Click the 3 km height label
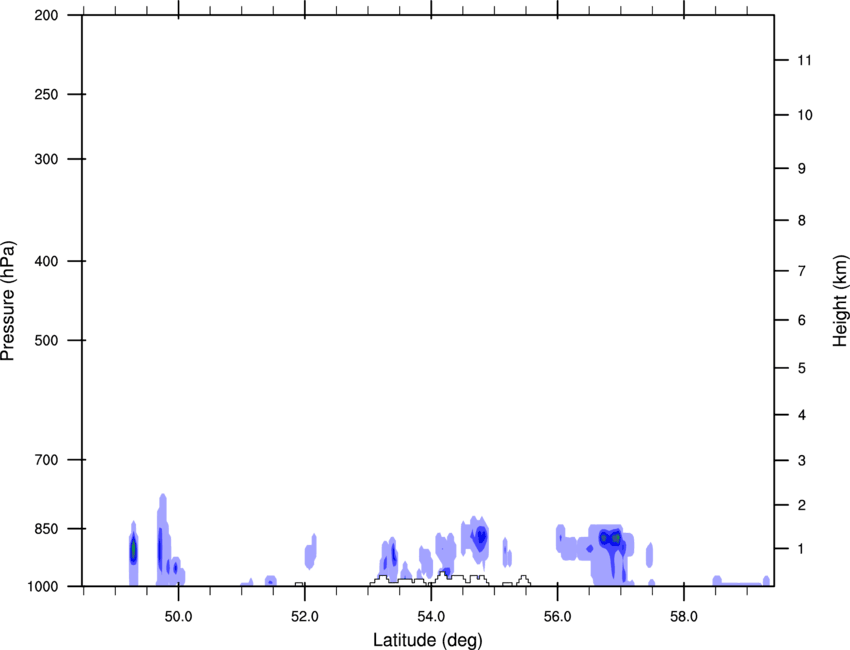Viewport: 850px width, 650px height. (802, 460)
